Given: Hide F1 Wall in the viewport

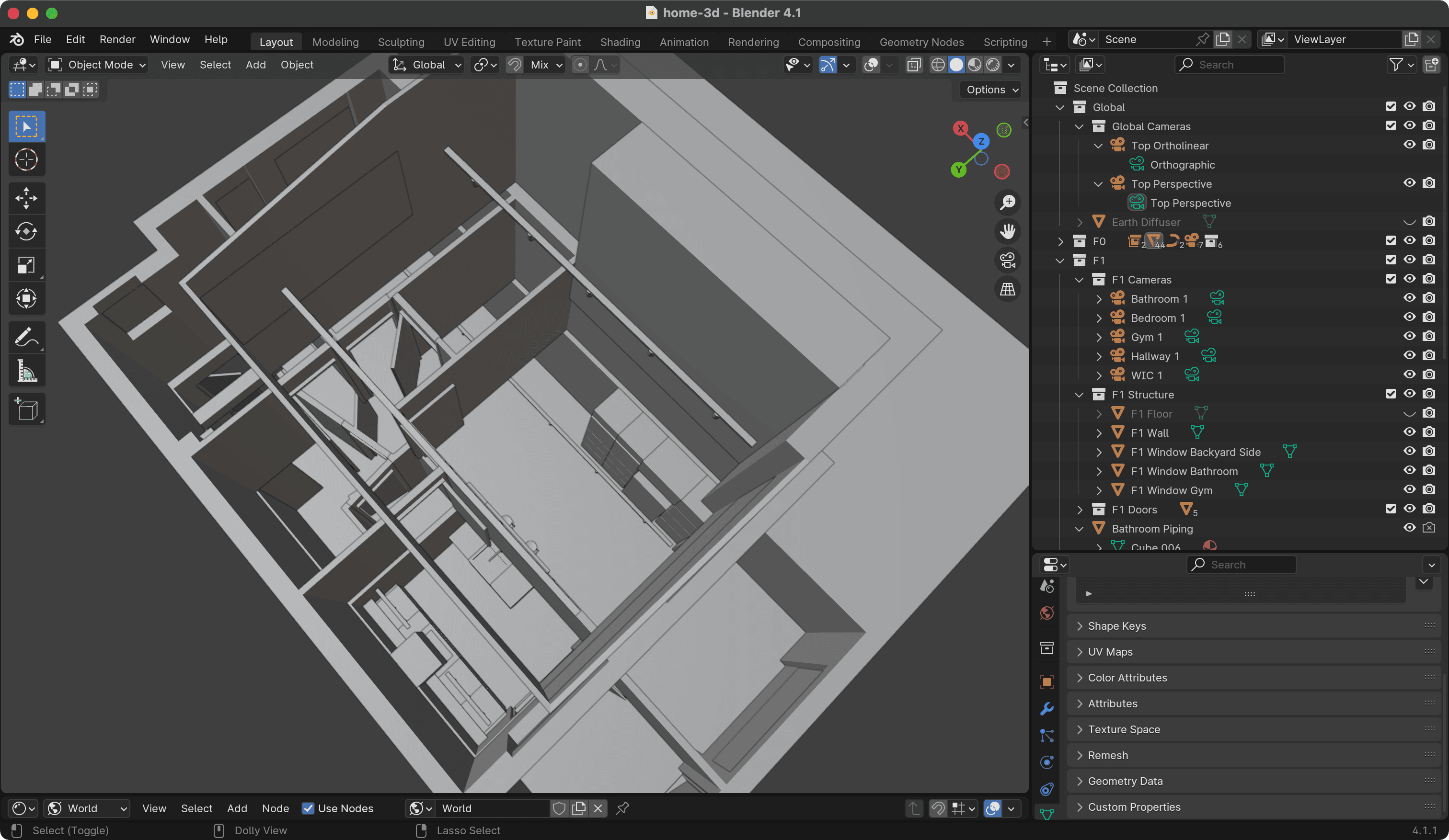Looking at the screenshot, I should coord(1409,432).
